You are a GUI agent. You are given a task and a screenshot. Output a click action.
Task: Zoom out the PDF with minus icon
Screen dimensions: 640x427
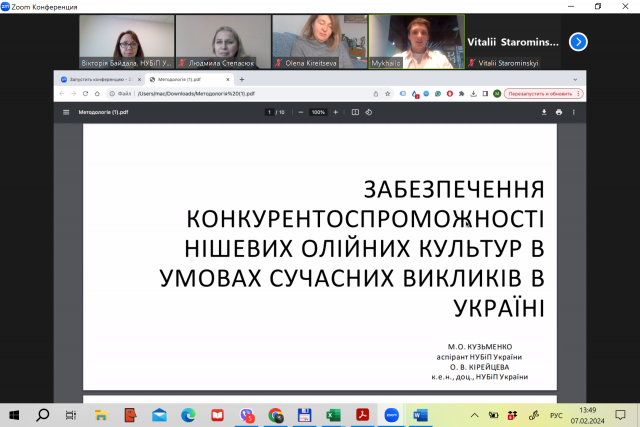[x=301, y=112]
